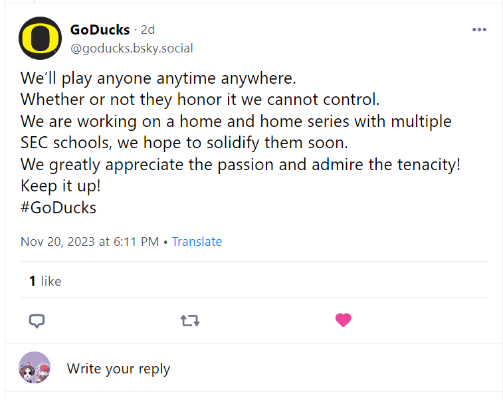Click post text starting 'We'll play anyone'

pos(158,79)
